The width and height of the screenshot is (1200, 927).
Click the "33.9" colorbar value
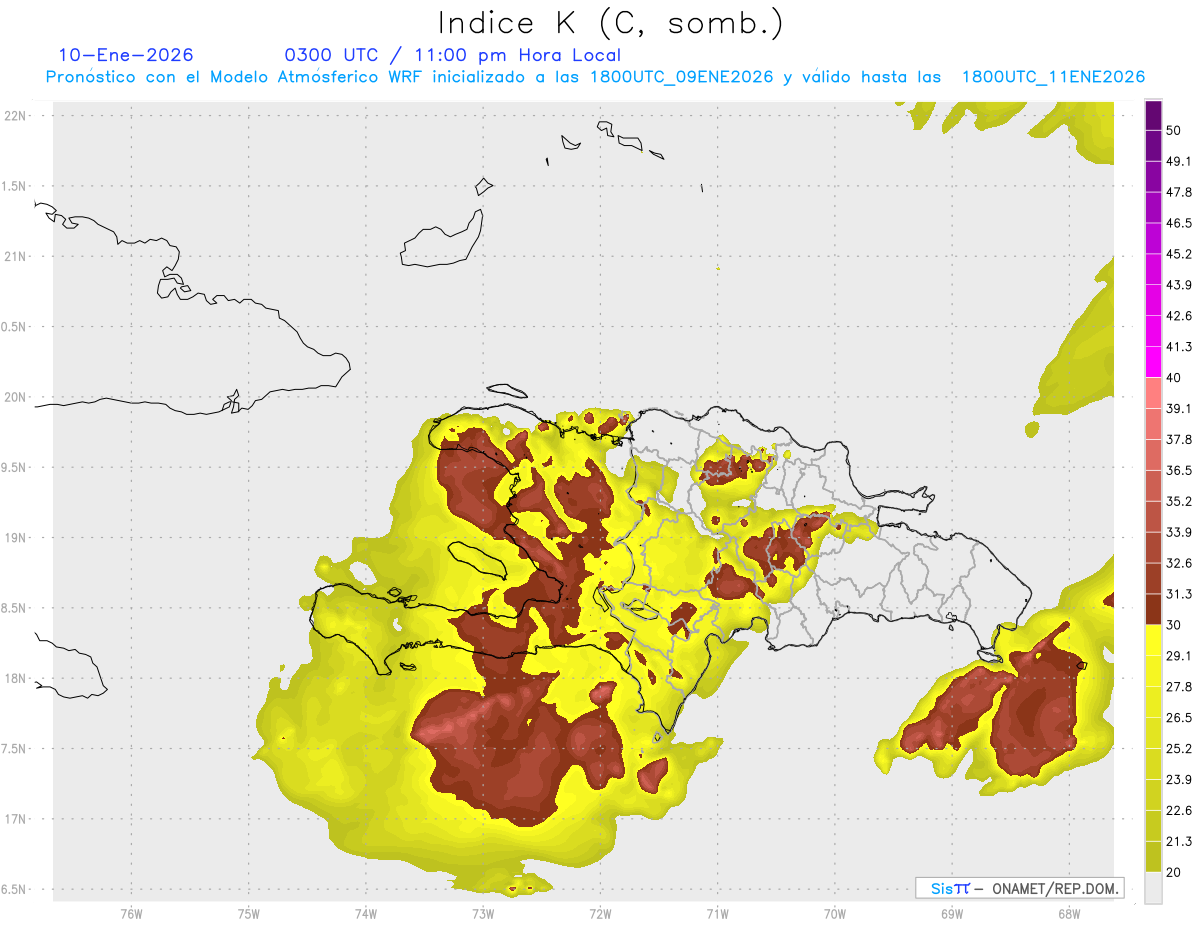coord(1179,532)
